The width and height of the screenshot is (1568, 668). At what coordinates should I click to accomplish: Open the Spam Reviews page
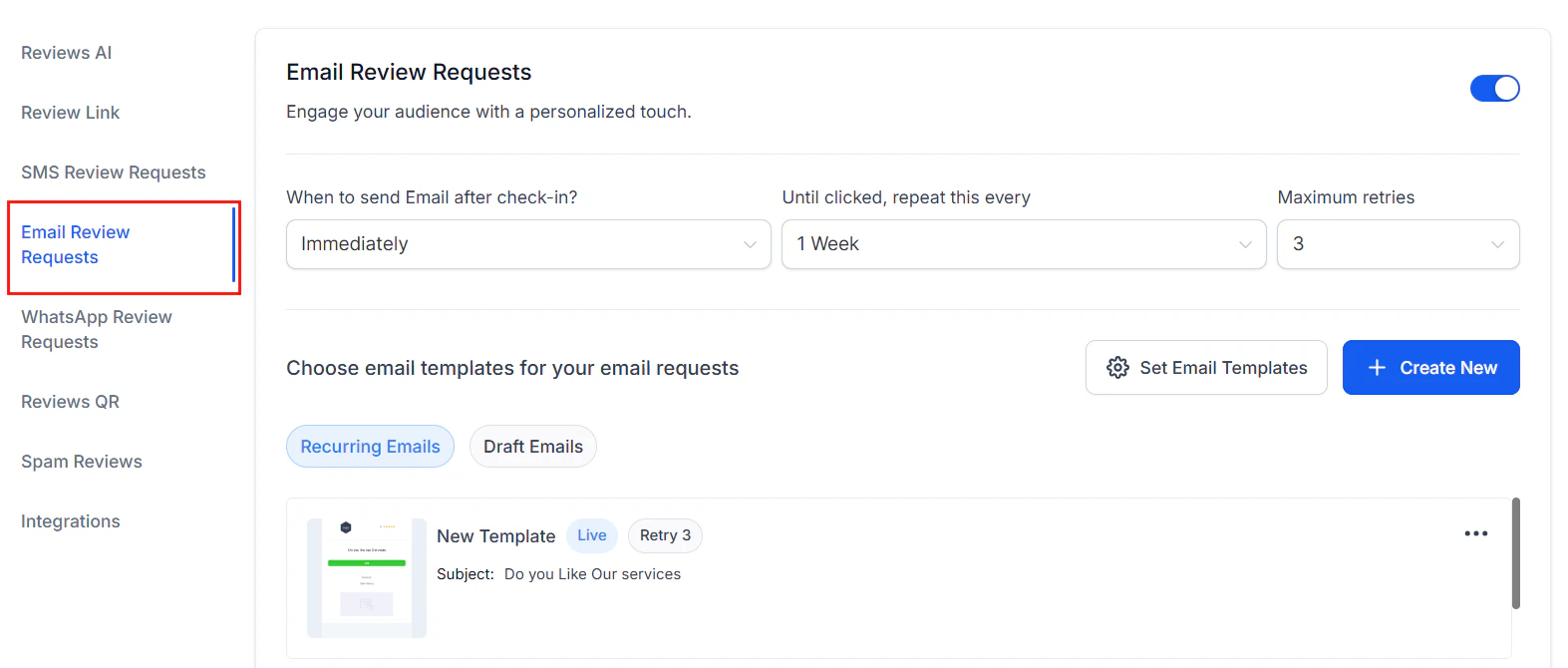click(81, 461)
